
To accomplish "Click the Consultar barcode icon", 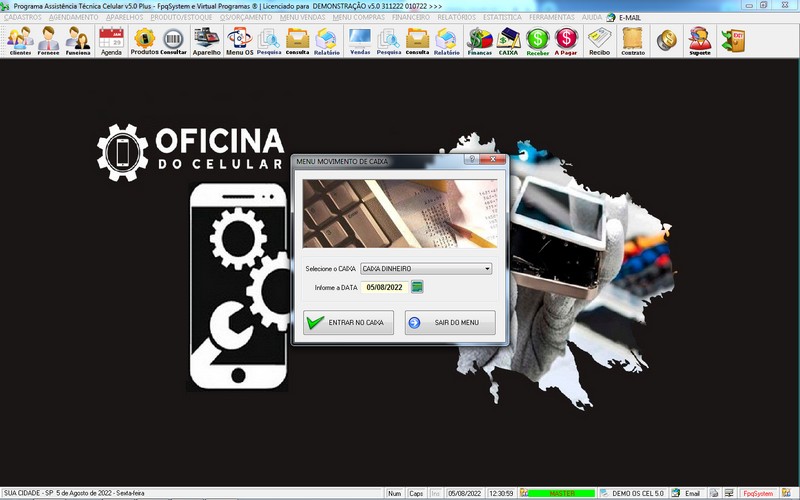I will pyautogui.click(x=173, y=41).
